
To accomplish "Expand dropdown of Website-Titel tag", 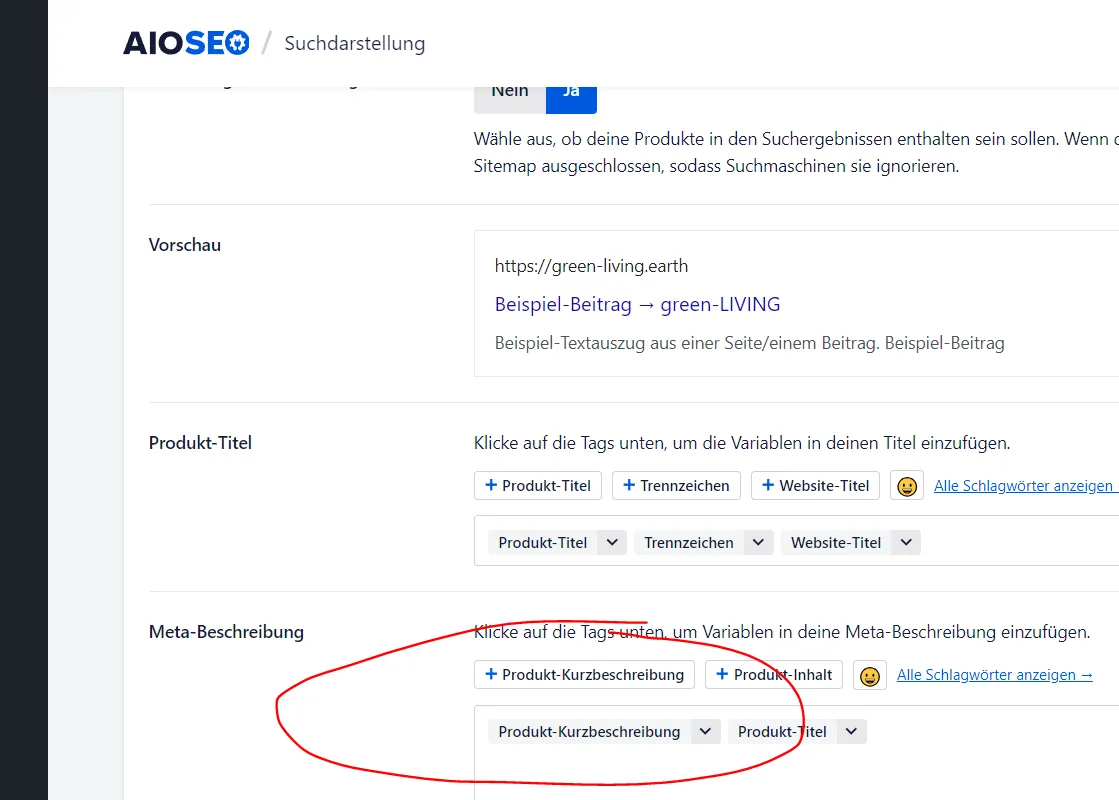I will pos(906,542).
